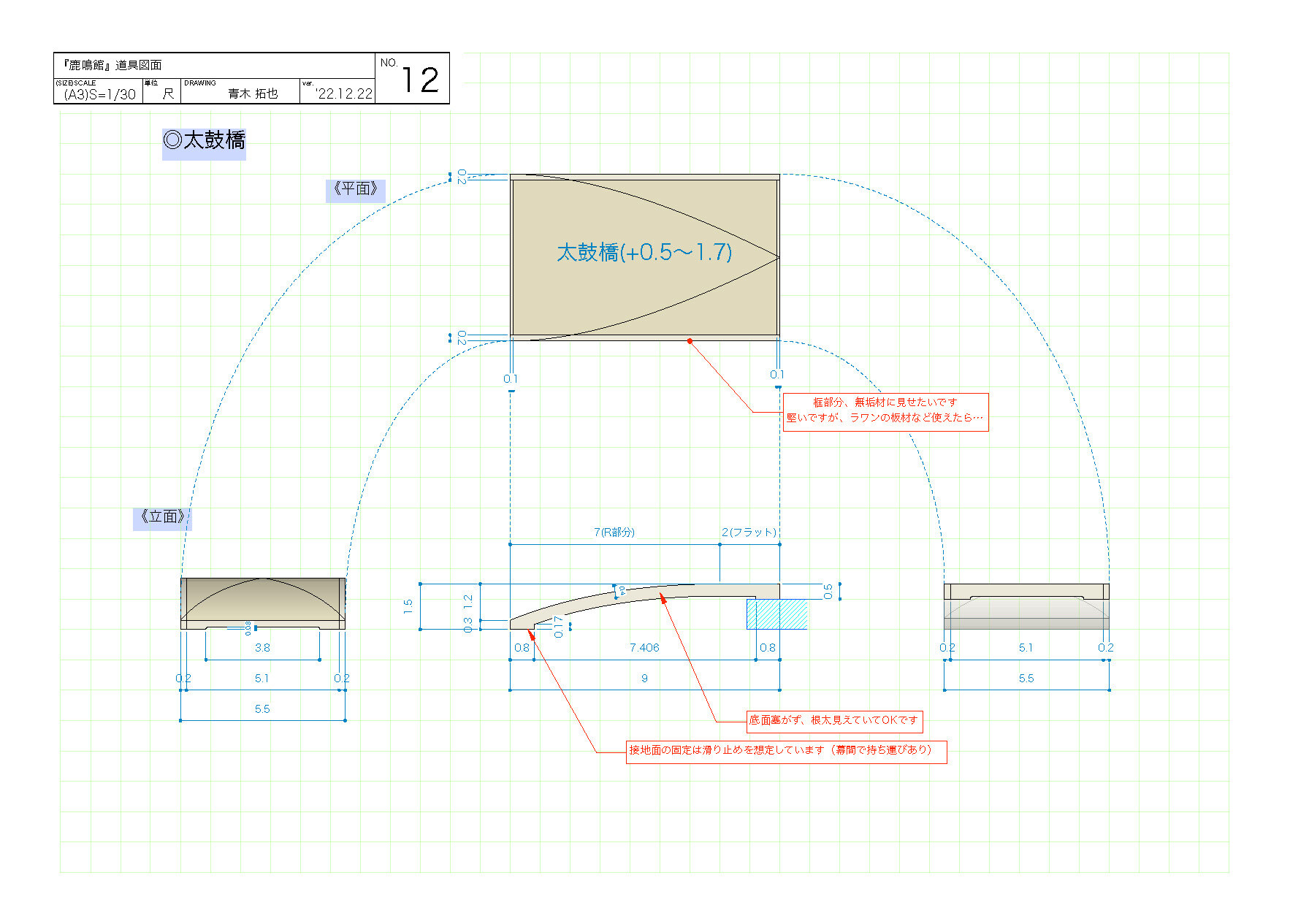Select the drawing number 12
Image resolution: width=1290 pixels, height=924 pixels.
point(419,80)
